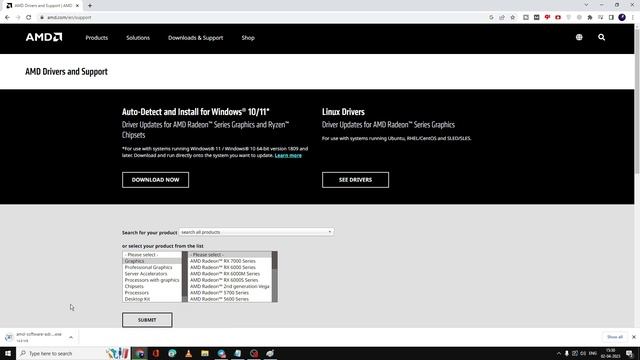Open the search all products dropdown
The image size is (640, 360).
pos(256,232)
